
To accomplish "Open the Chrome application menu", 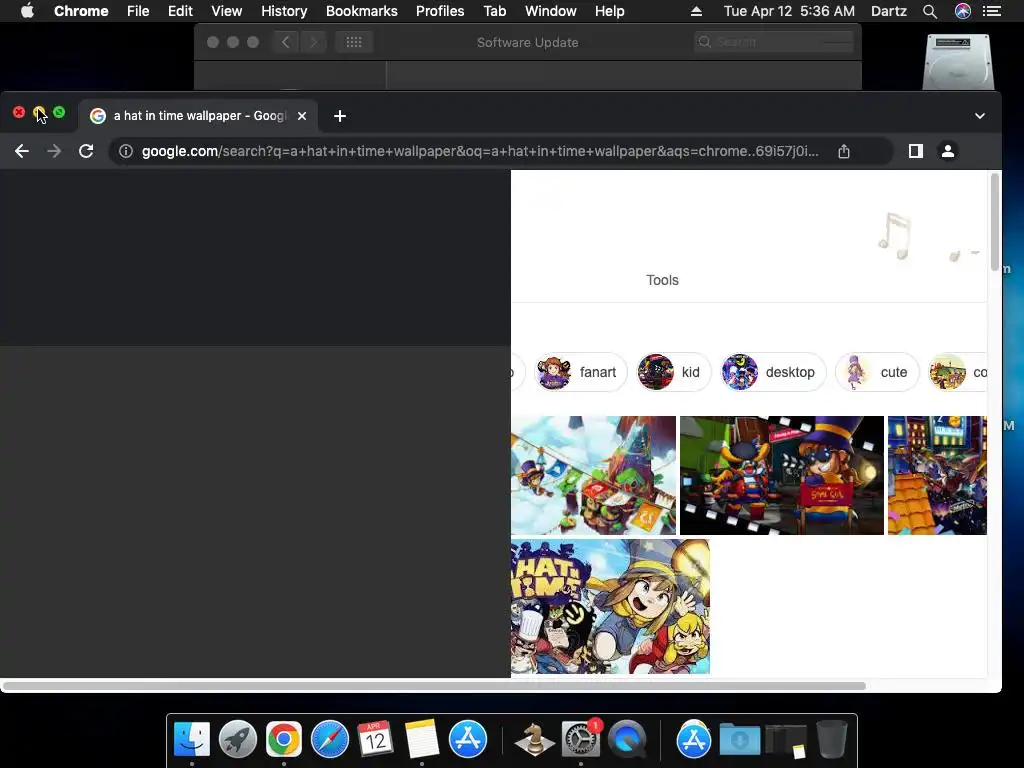I will (81, 11).
